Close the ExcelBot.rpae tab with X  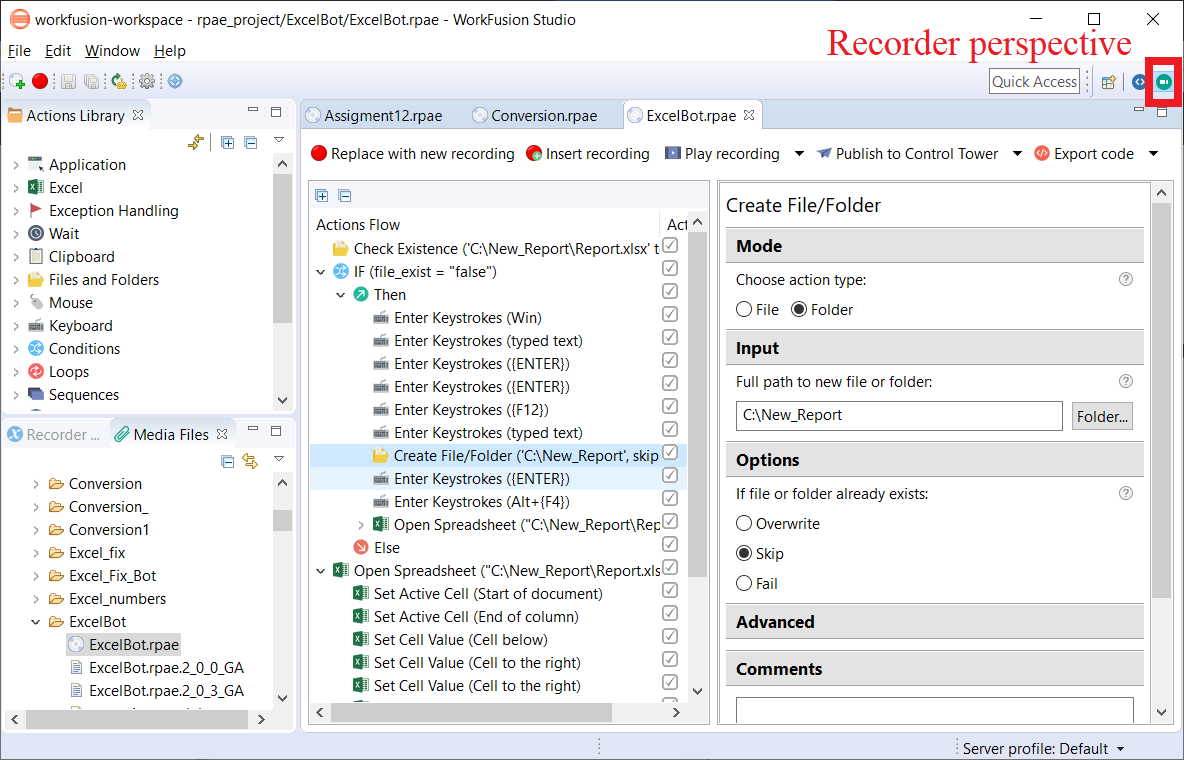click(x=749, y=115)
